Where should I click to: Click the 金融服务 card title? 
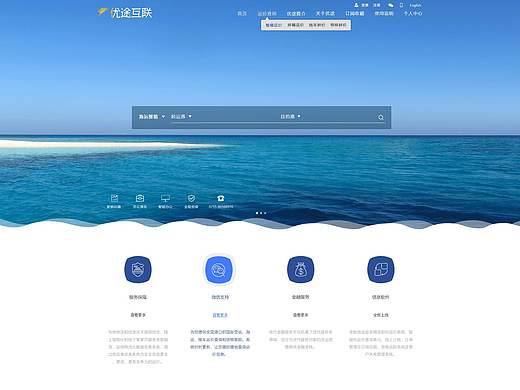click(300, 297)
